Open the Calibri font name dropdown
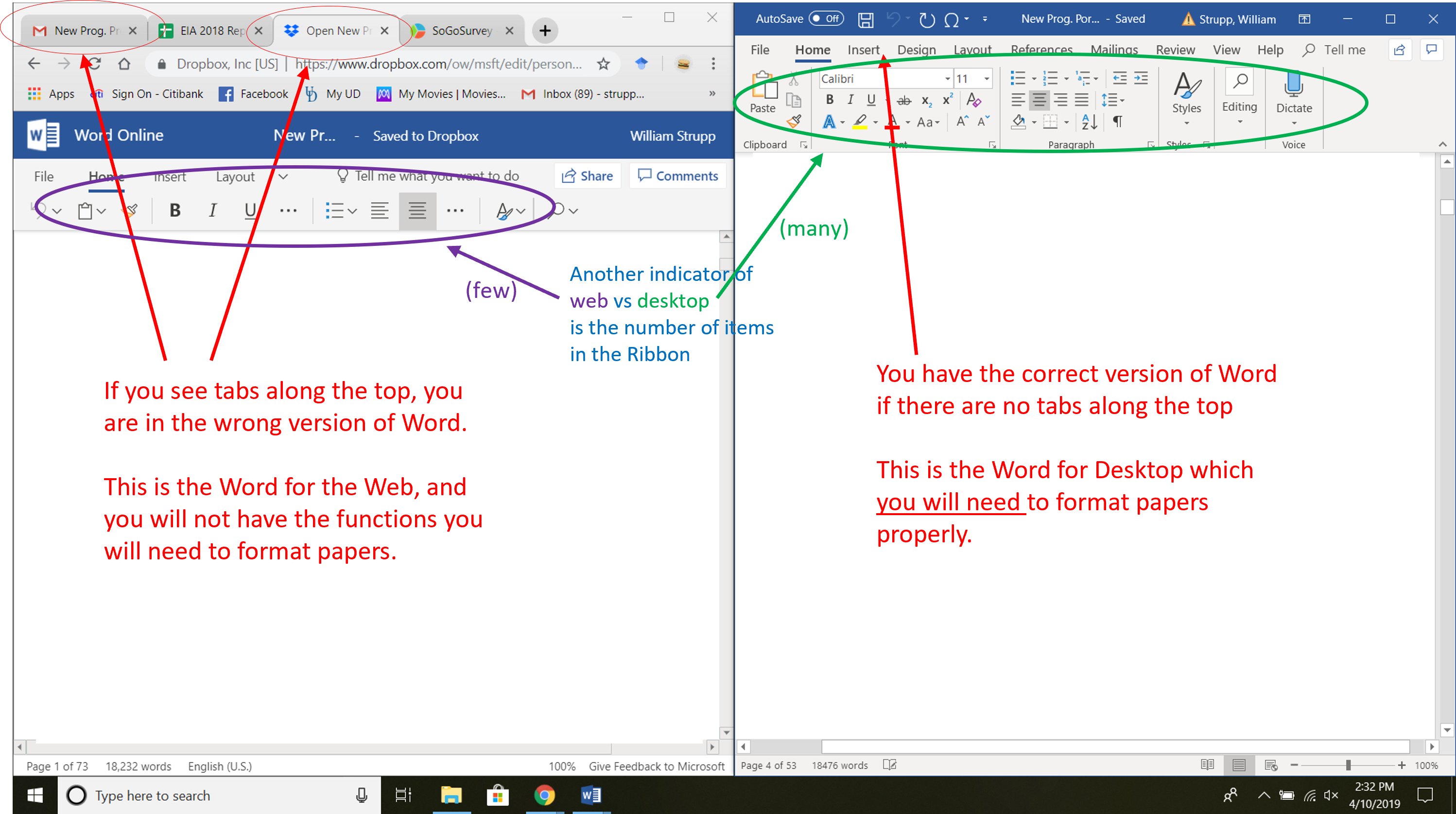The height and width of the screenshot is (814, 1456). (x=947, y=79)
